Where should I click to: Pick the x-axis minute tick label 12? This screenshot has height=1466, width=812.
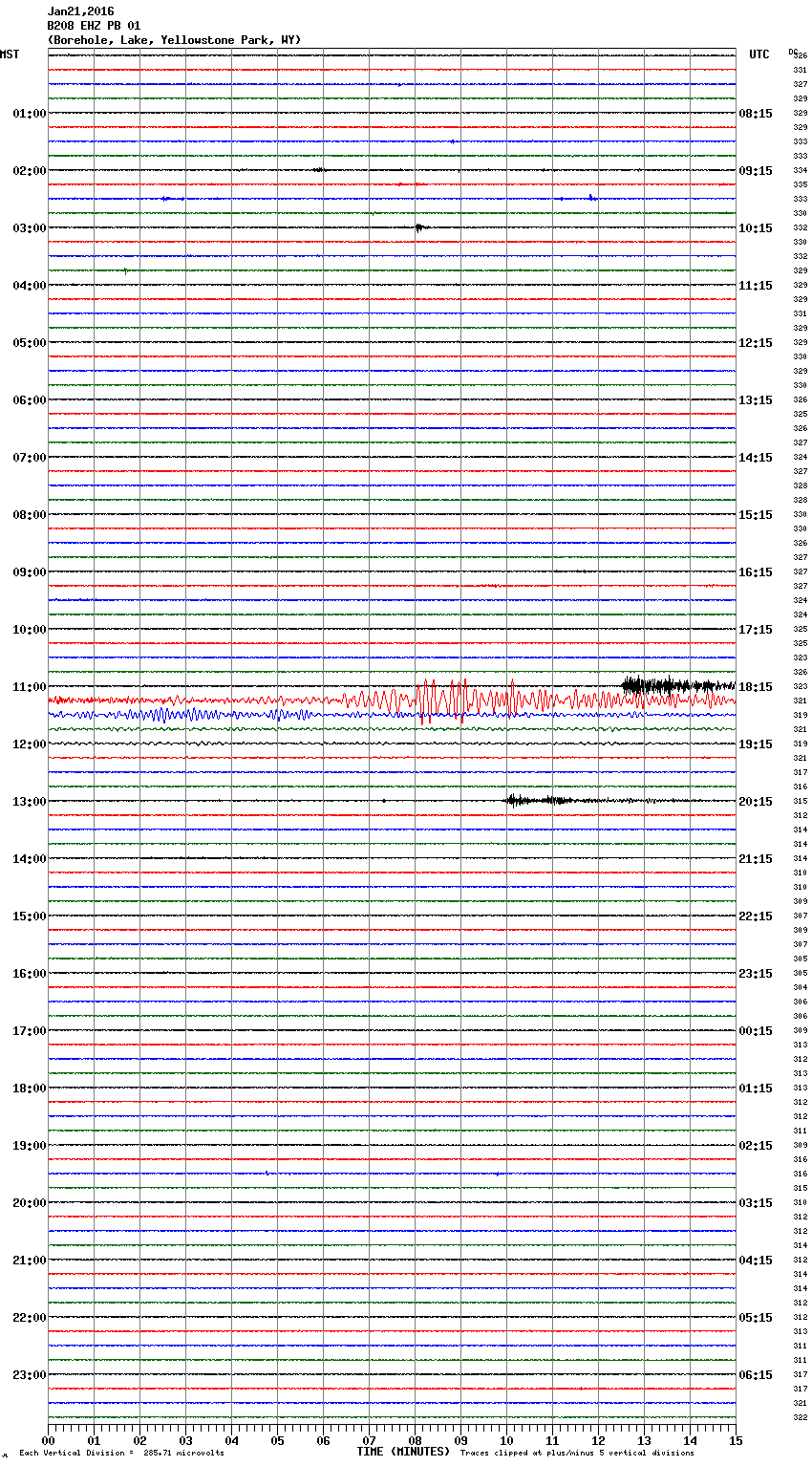coord(598,1440)
